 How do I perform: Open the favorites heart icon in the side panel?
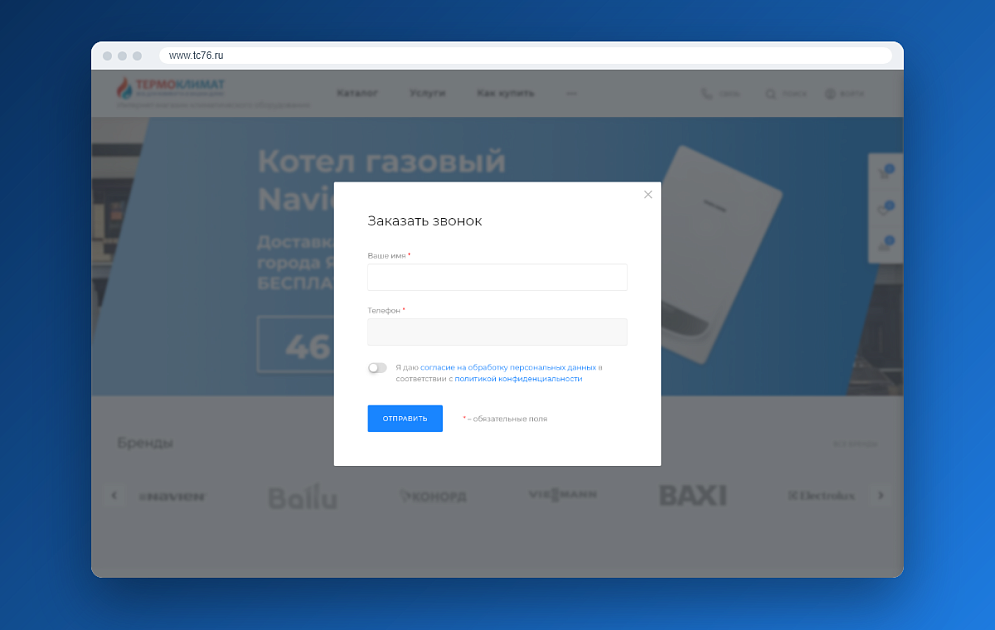tap(885, 208)
